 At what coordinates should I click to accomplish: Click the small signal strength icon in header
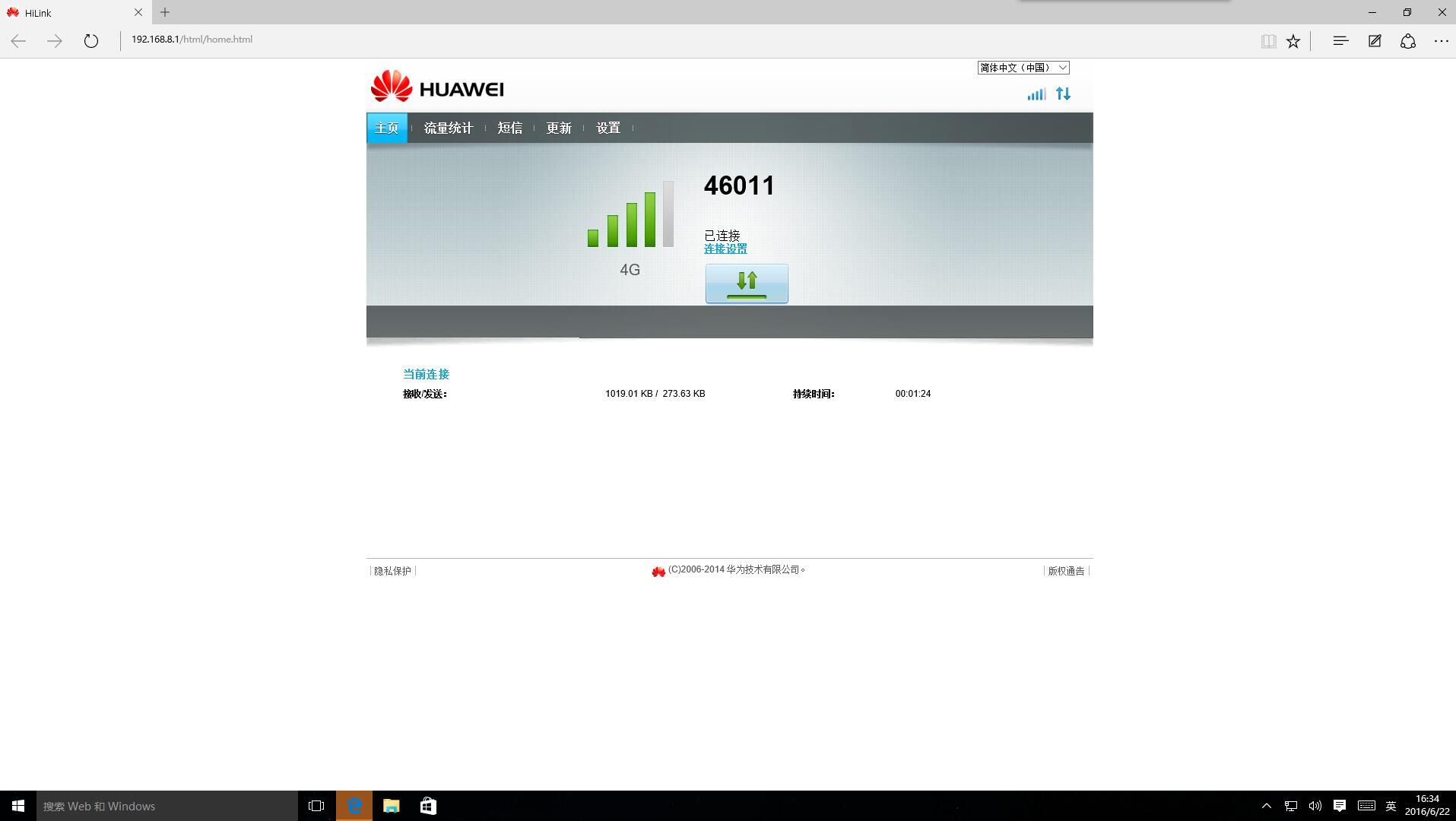point(1036,94)
